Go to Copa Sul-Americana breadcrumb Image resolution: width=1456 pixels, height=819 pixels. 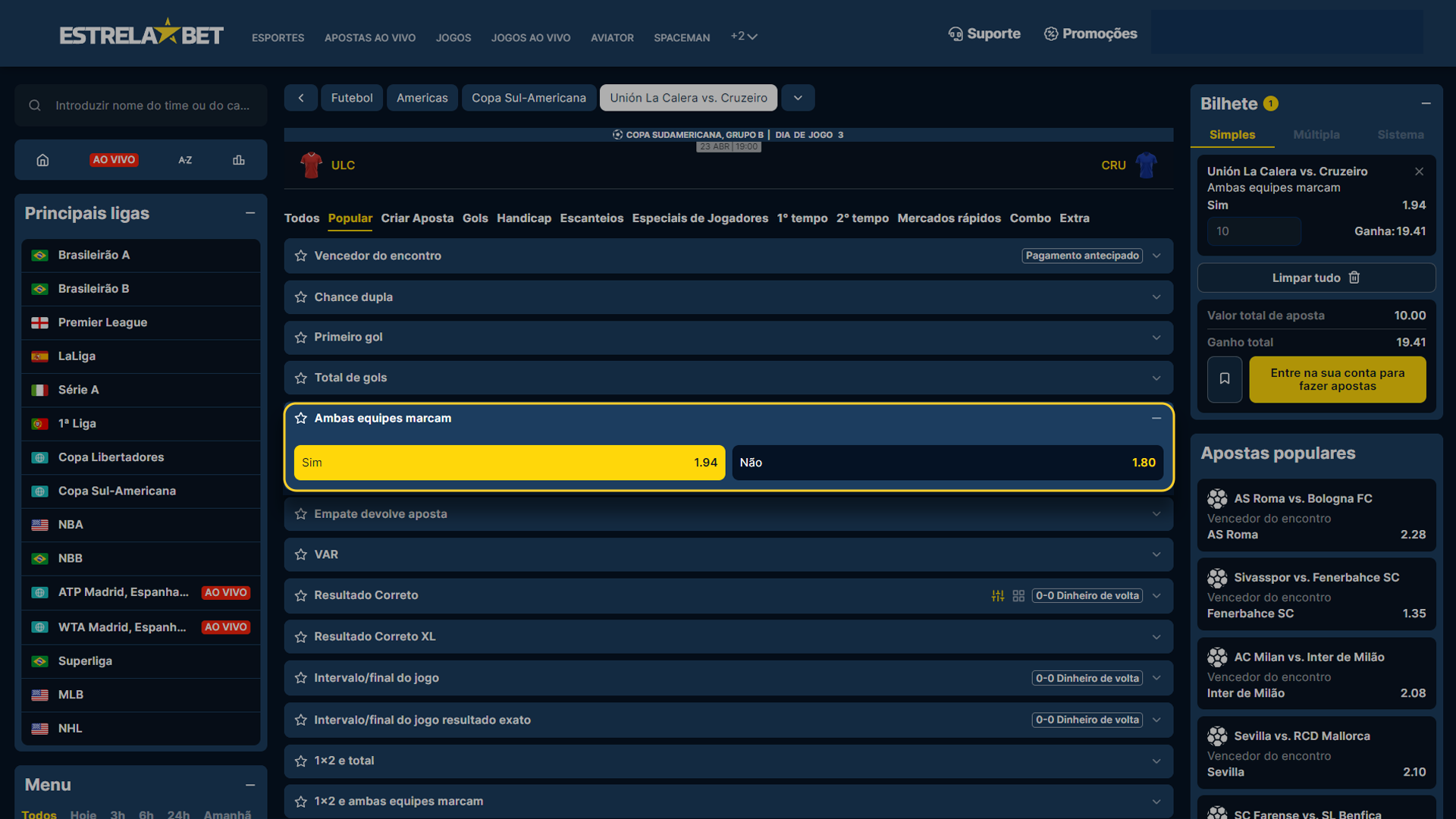[x=529, y=98]
